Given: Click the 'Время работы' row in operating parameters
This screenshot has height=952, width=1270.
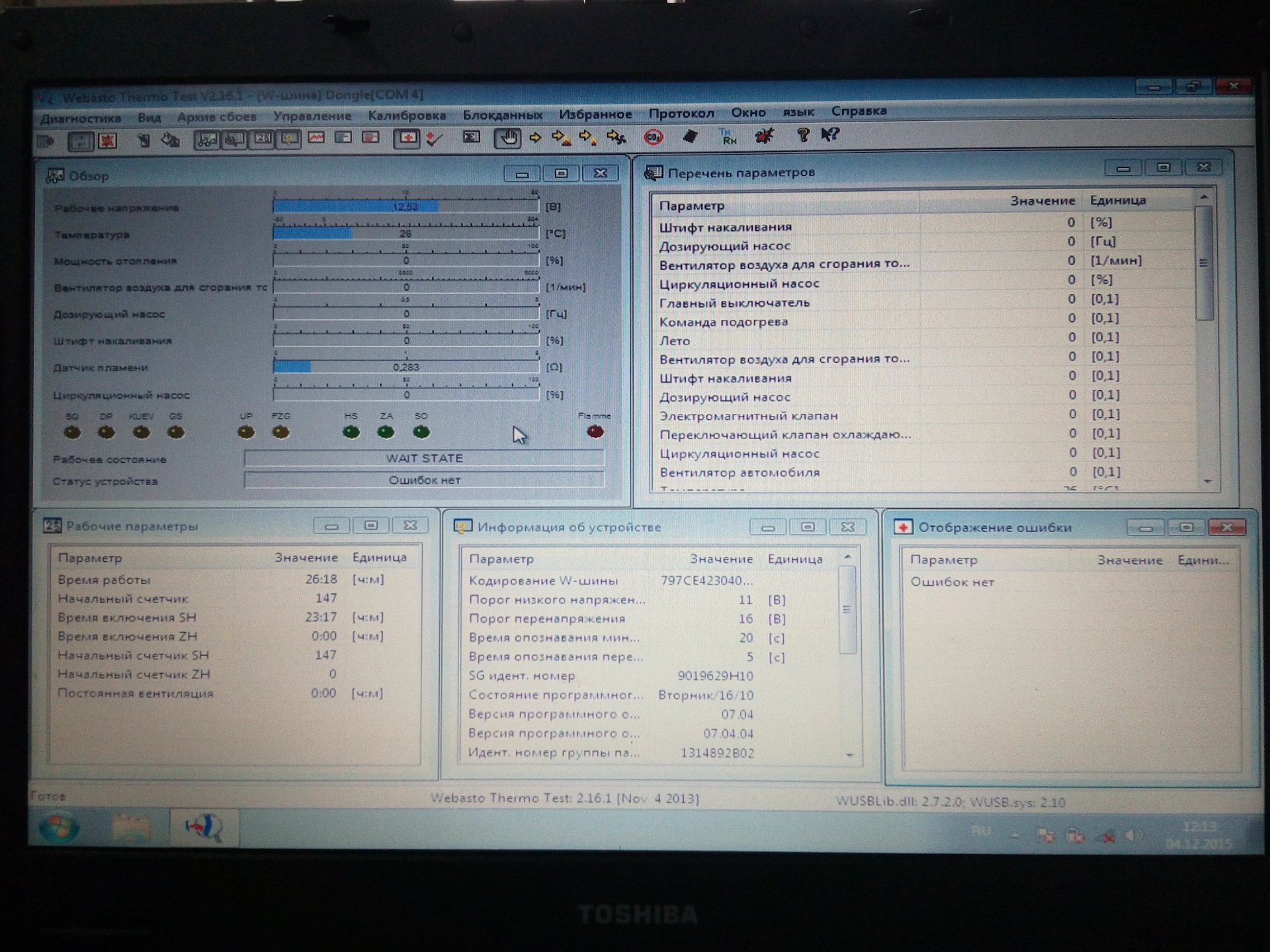Looking at the screenshot, I should 235,580.
